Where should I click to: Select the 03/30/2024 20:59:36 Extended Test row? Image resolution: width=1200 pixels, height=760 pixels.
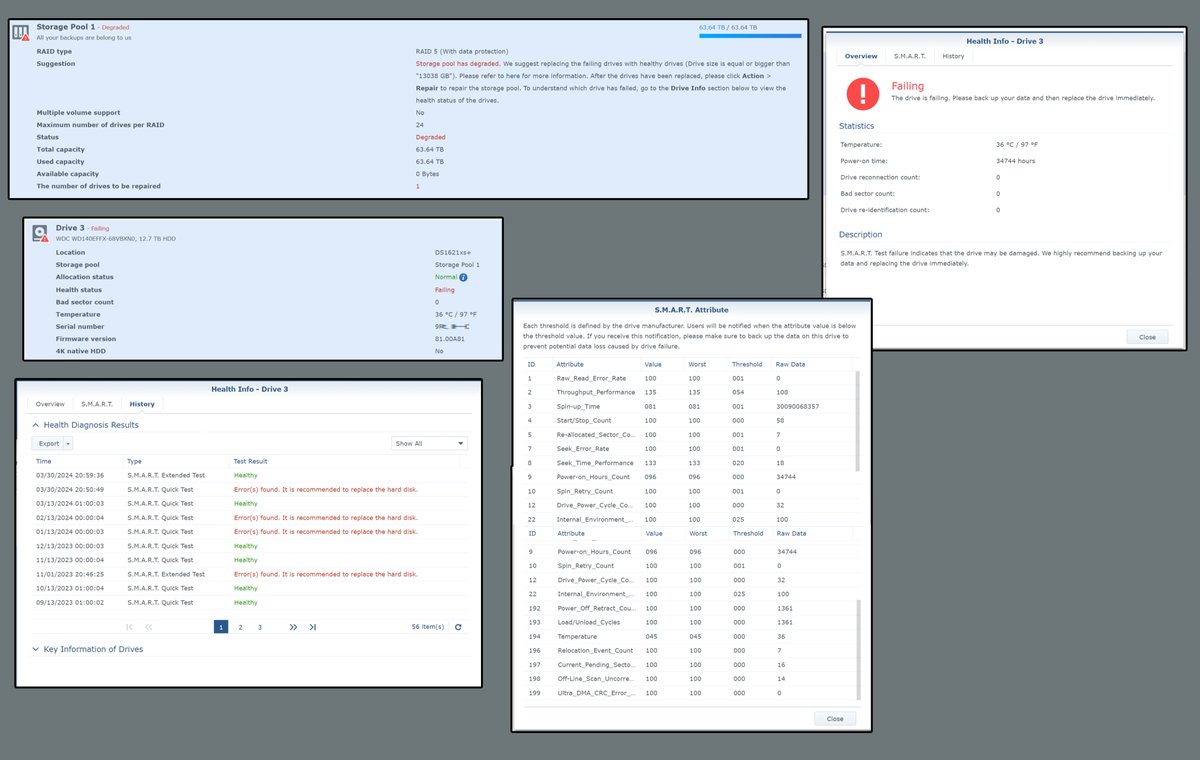[248, 475]
